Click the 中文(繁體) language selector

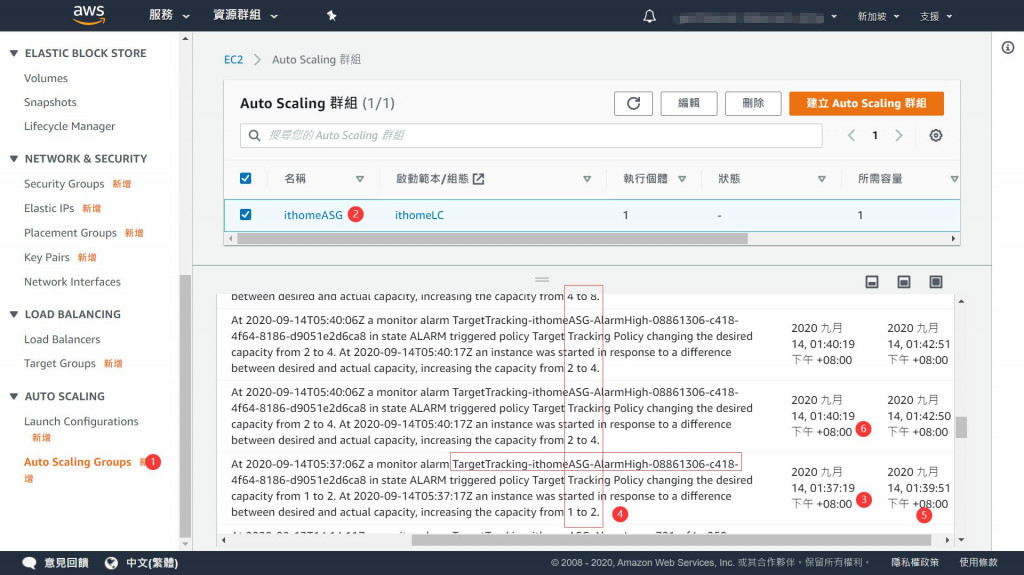(152, 563)
